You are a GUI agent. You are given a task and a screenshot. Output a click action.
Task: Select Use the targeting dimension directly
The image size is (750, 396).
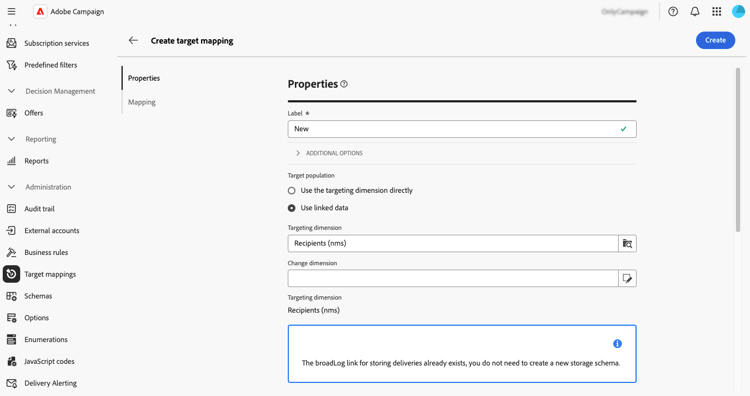291,190
